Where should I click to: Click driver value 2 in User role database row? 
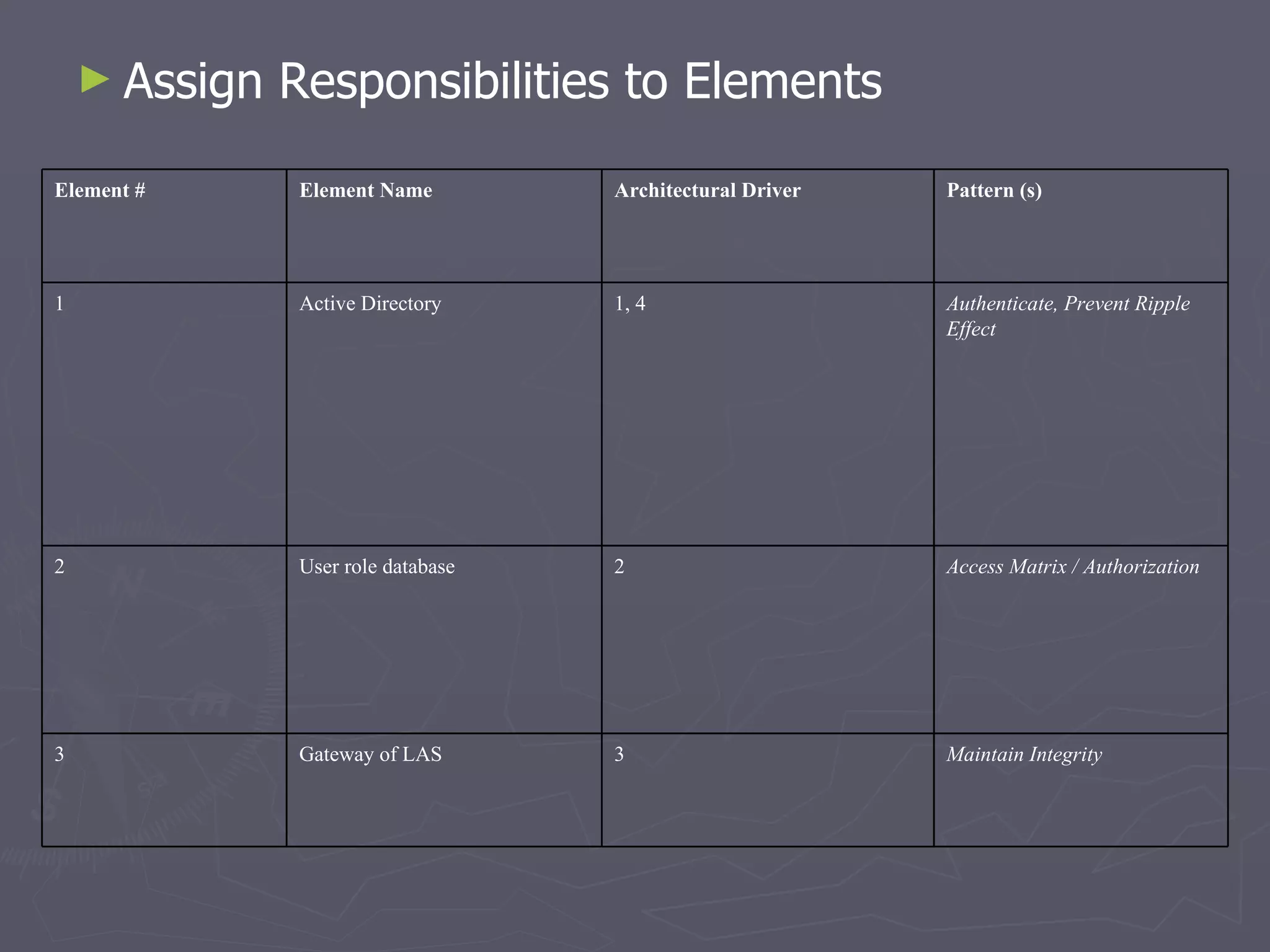[x=768, y=640]
